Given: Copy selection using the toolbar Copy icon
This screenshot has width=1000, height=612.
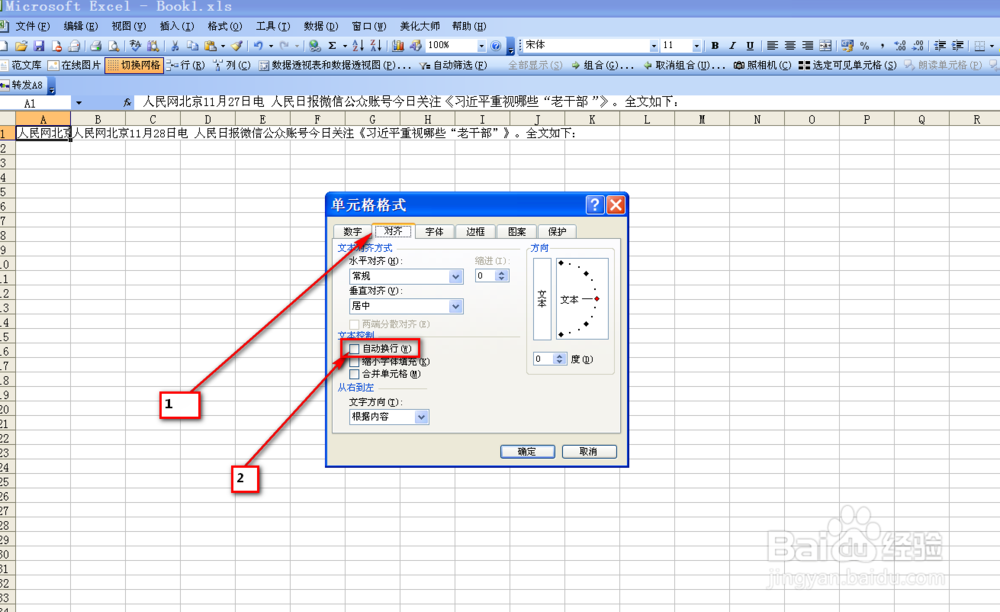Looking at the screenshot, I should pyautogui.click(x=192, y=46).
